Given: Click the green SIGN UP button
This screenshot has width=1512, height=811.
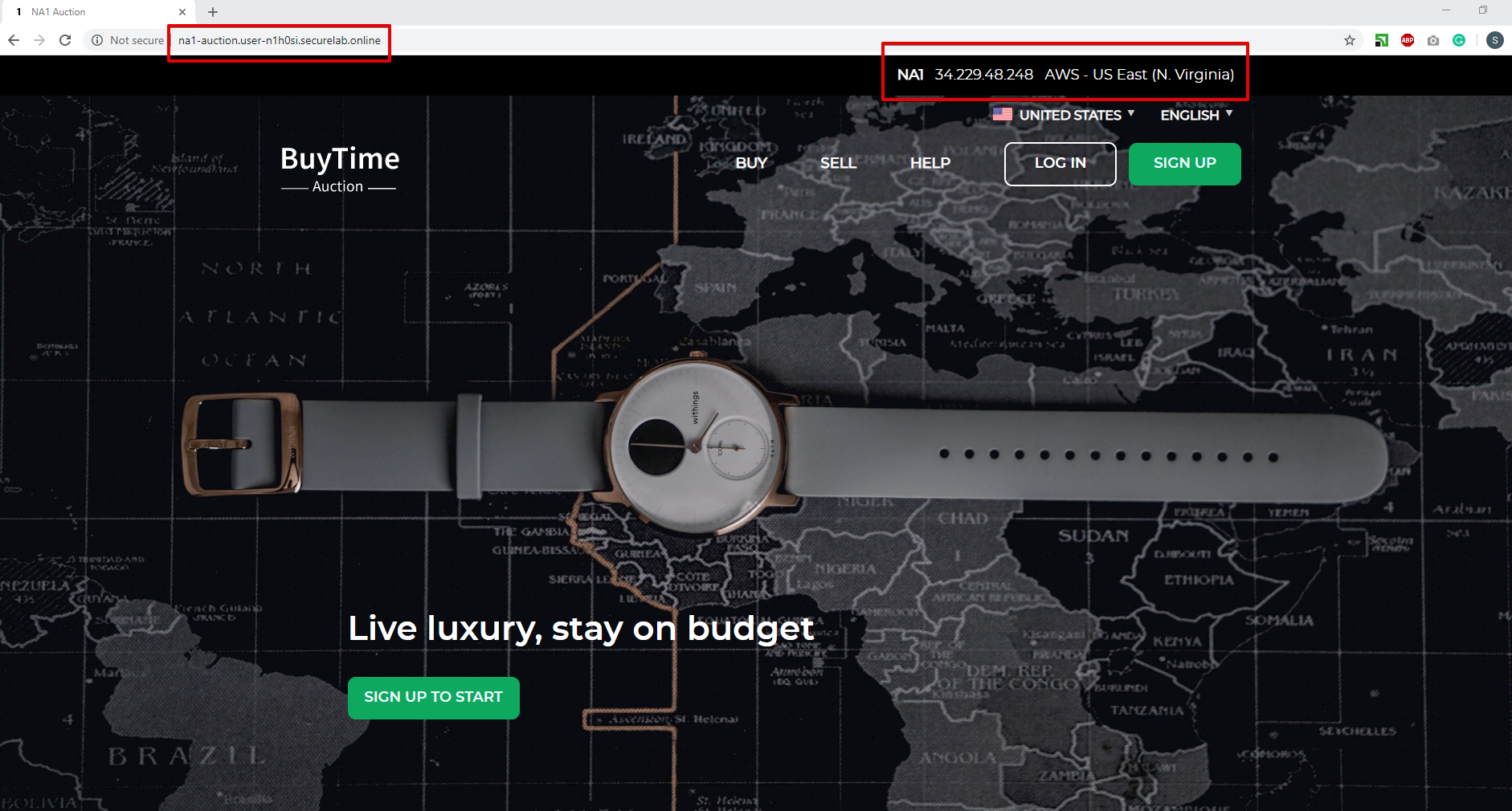Looking at the screenshot, I should click(1185, 164).
